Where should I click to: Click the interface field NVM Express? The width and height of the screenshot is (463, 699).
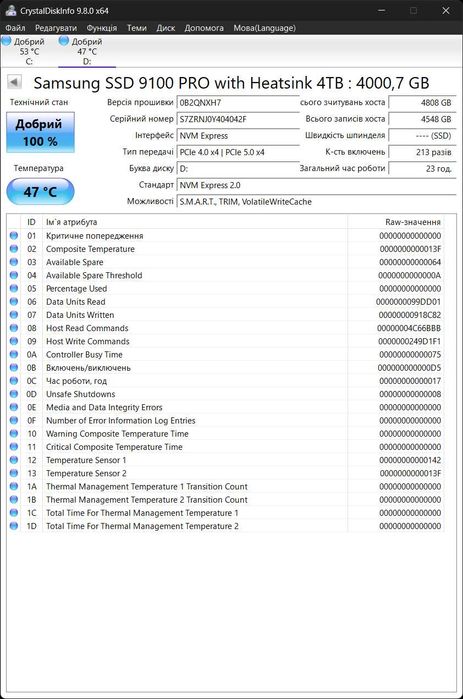point(238,136)
